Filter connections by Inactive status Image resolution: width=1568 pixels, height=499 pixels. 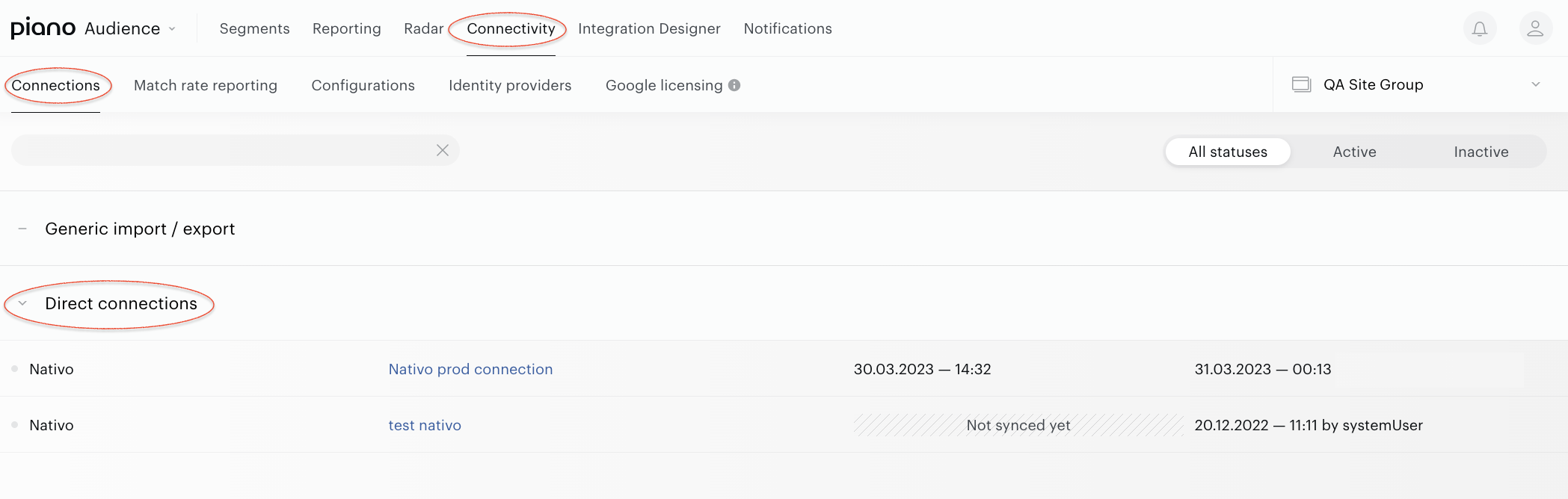1481,152
